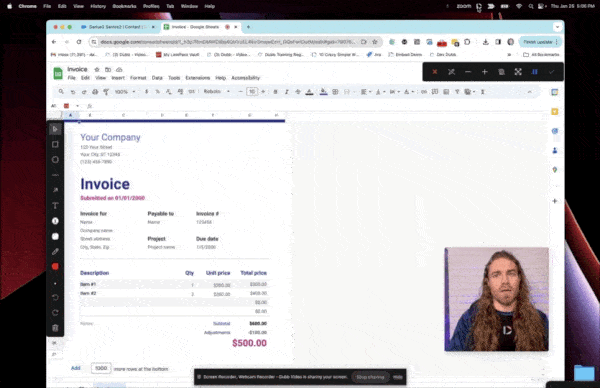Click the expand arrows in recorder bar

(x=518, y=72)
